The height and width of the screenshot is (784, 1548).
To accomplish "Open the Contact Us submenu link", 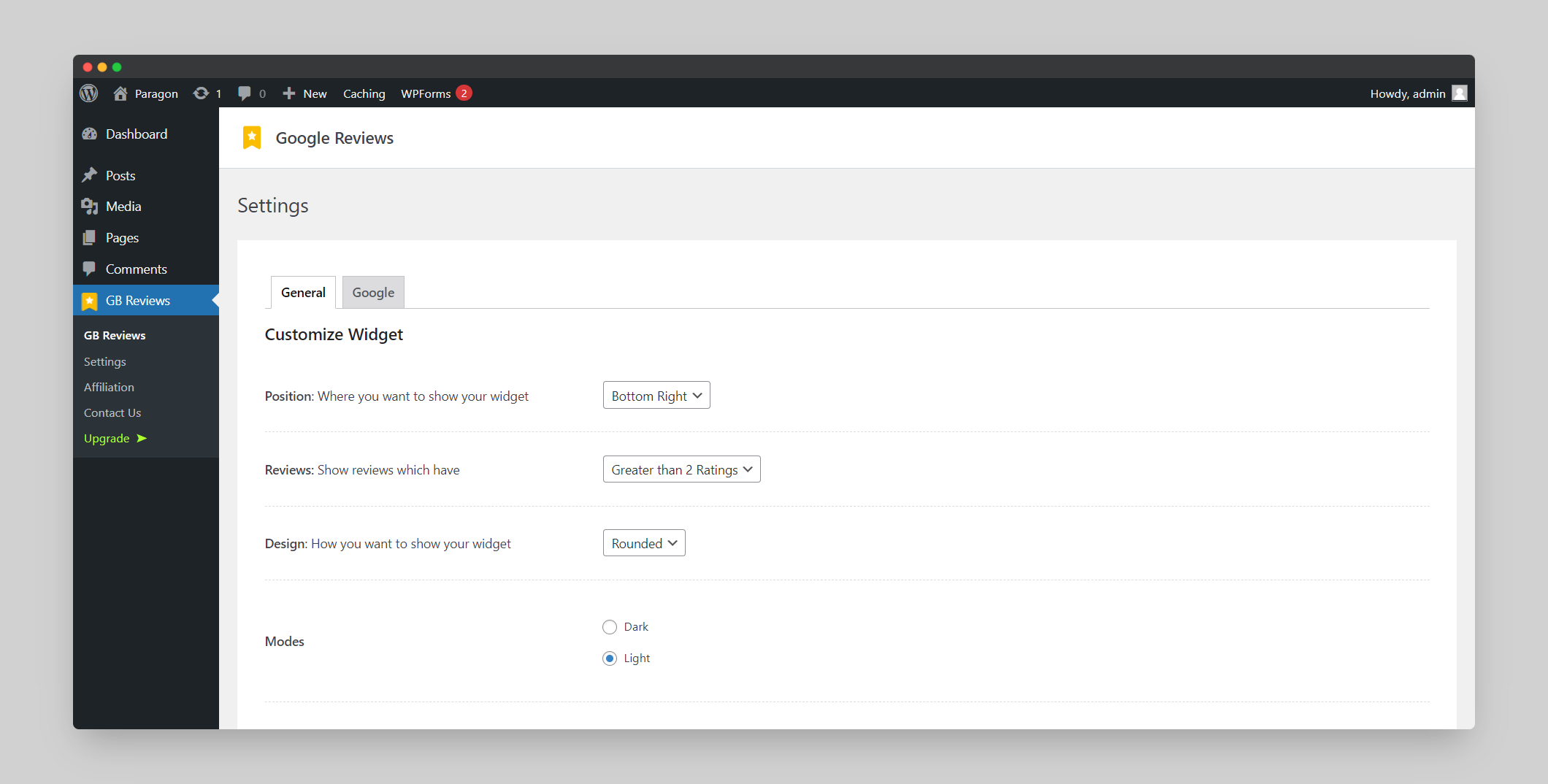I will pyautogui.click(x=112, y=412).
